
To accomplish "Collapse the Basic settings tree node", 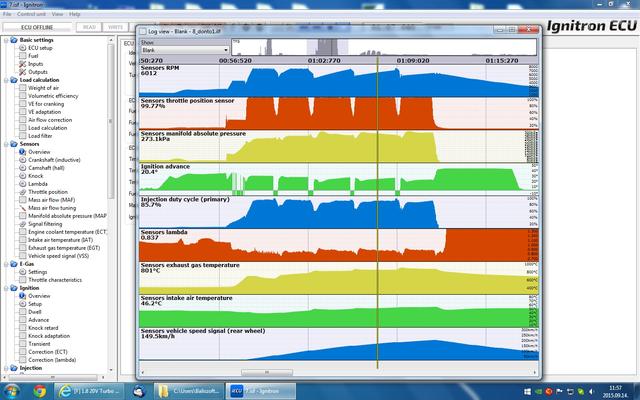I will pyautogui.click(x=6, y=40).
